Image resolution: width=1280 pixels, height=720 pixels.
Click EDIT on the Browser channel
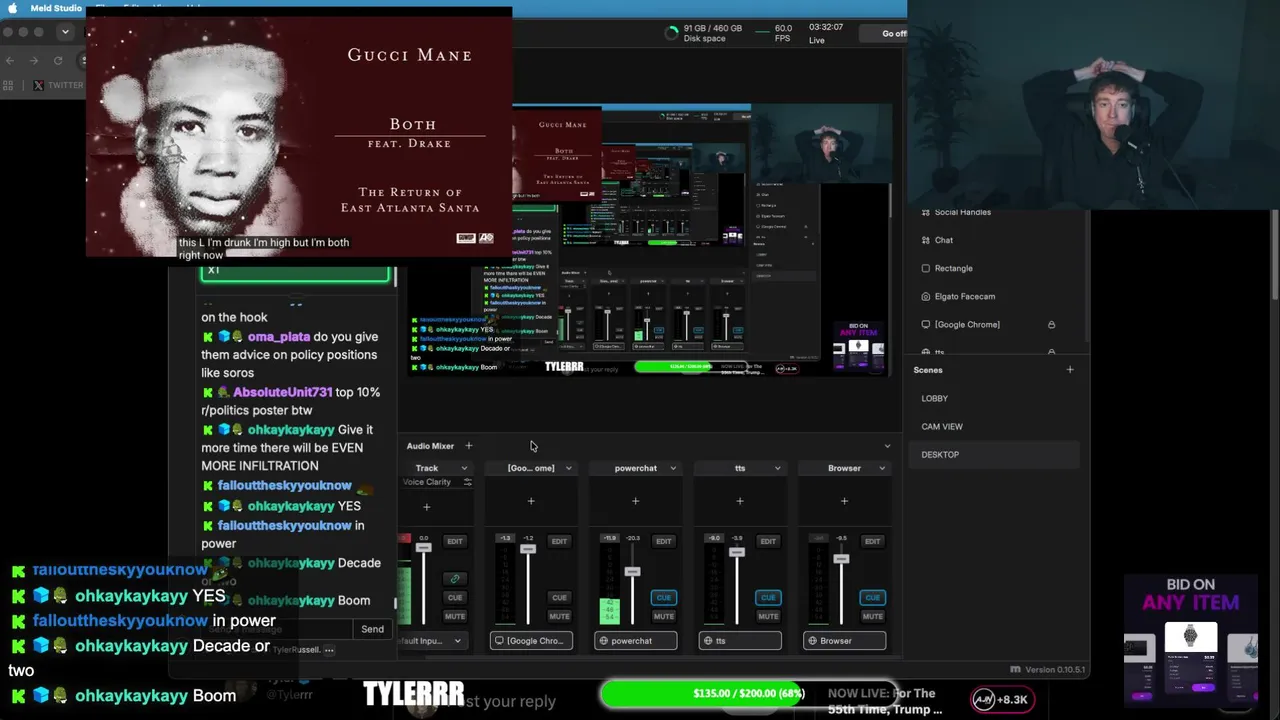click(x=873, y=541)
